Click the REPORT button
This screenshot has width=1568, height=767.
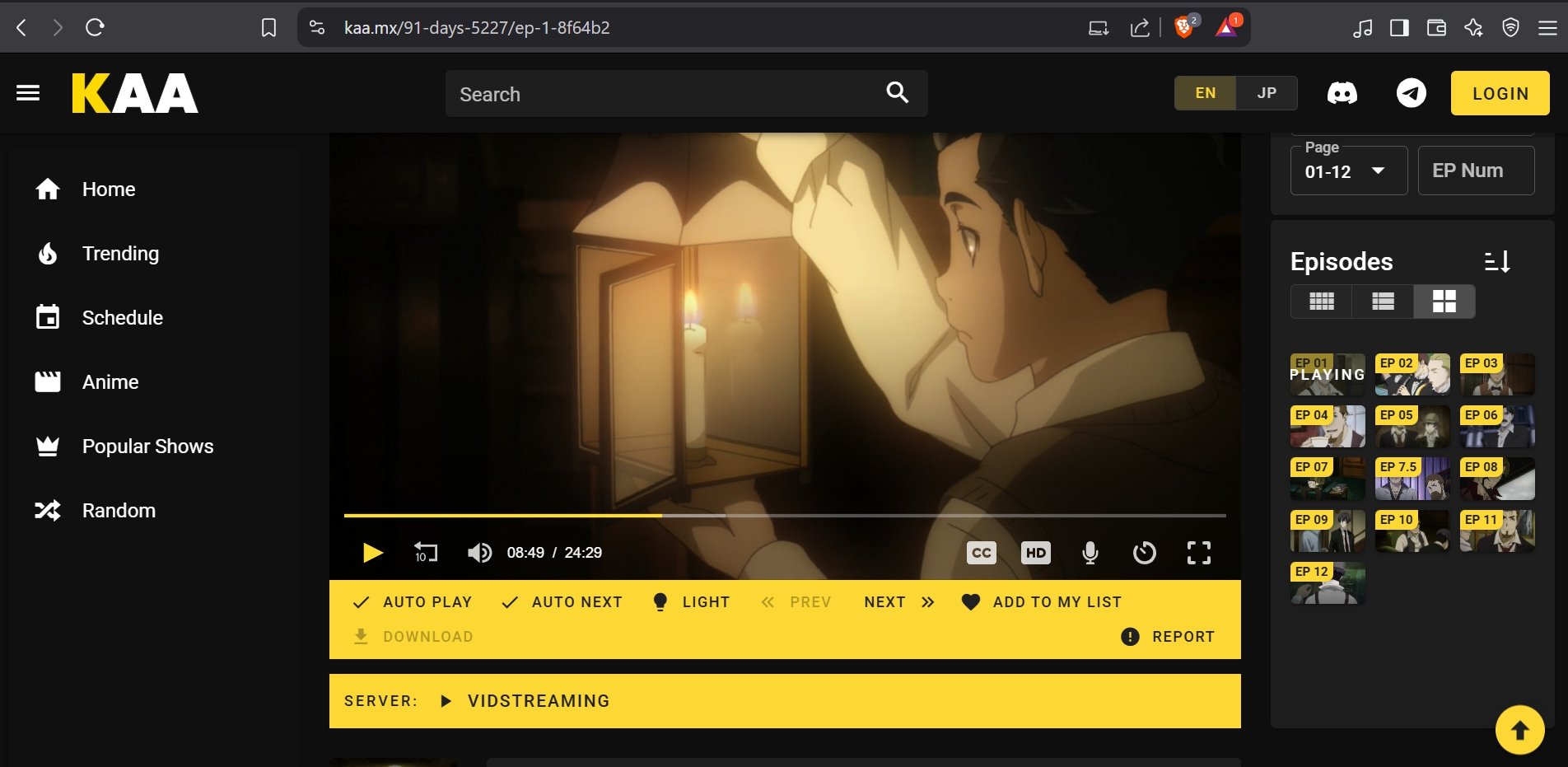(1168, 637)
